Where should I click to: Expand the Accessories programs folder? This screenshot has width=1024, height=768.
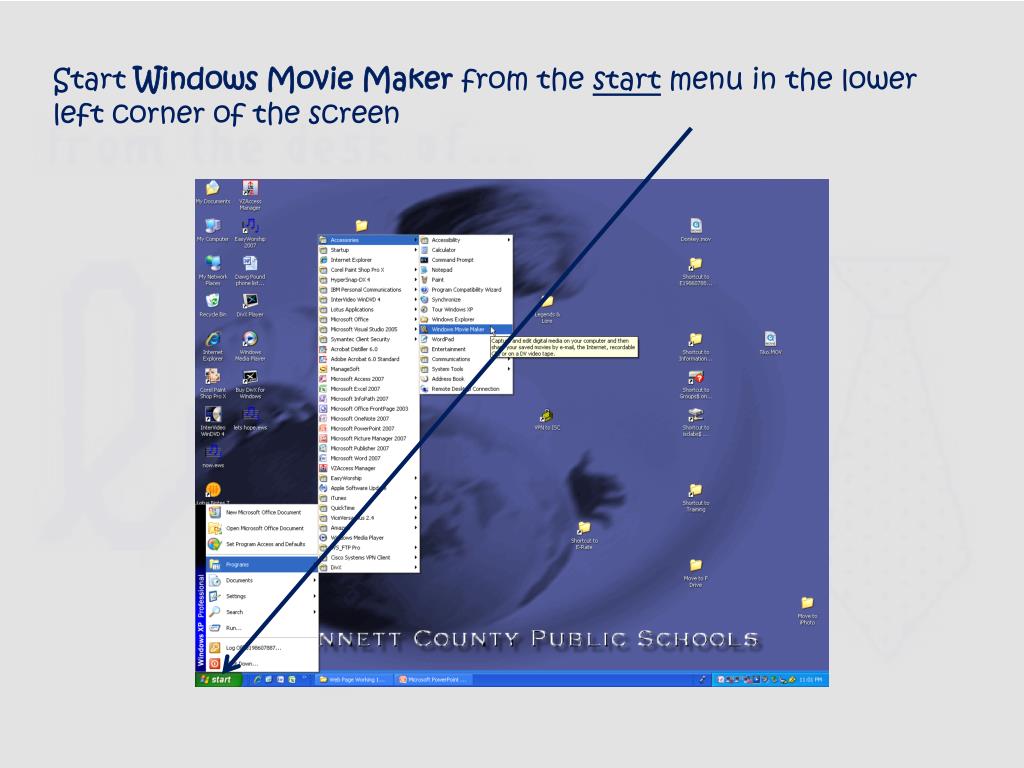point(368,240)
